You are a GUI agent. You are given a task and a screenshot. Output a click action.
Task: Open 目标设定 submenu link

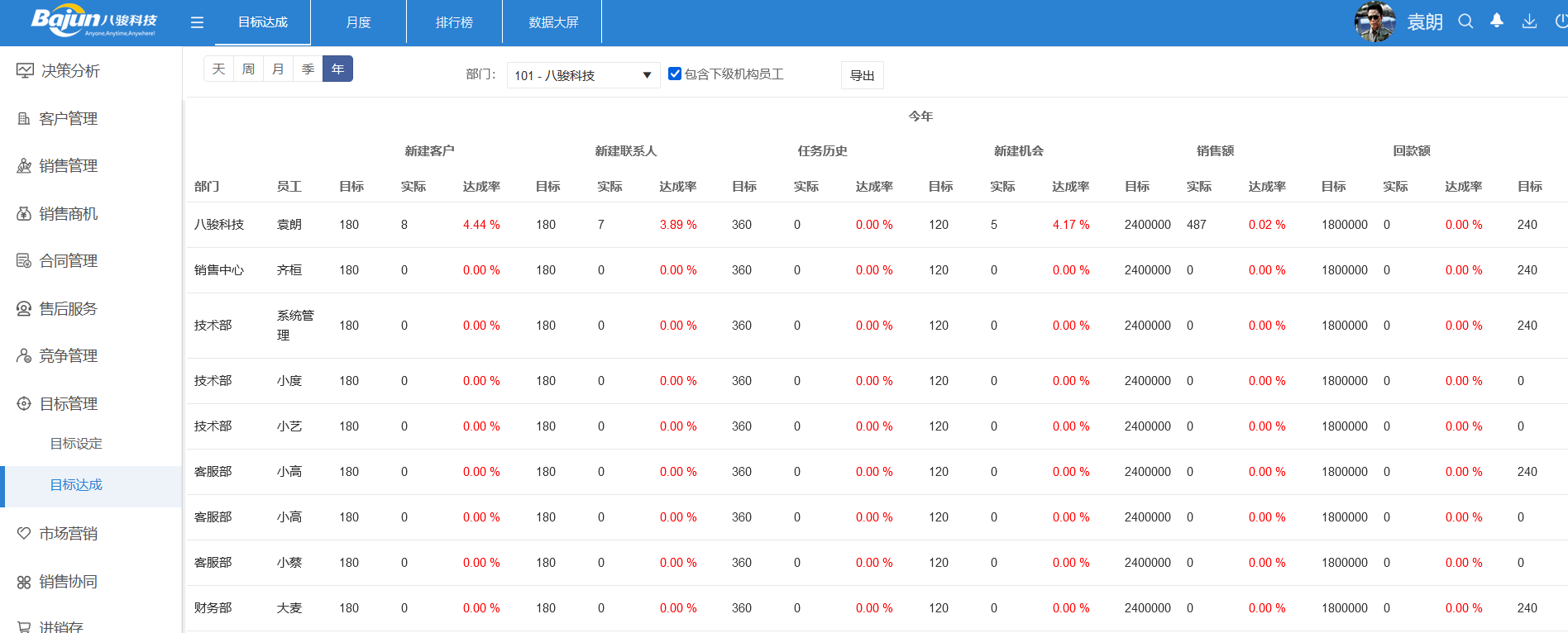click(x=76, y=444)
